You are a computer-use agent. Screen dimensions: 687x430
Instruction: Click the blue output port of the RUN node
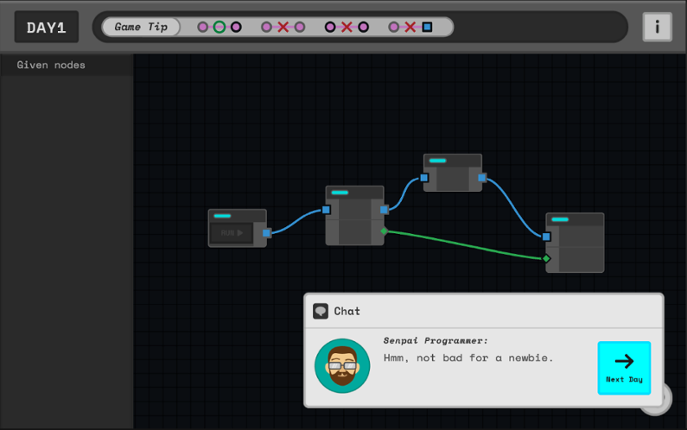[x=267, y=233]
